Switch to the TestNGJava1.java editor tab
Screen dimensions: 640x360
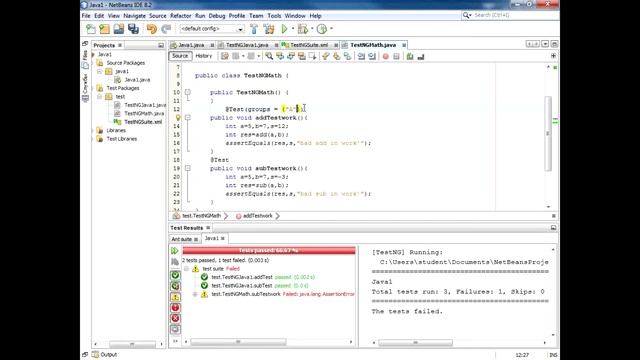click(x=247, y=45)
